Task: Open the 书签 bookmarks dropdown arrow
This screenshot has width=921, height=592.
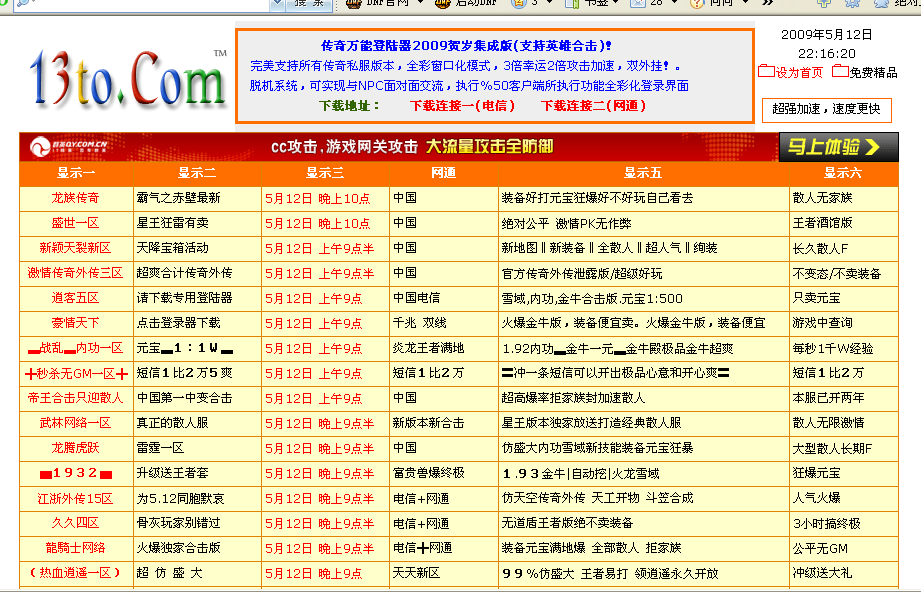Action: click(616, 5)
